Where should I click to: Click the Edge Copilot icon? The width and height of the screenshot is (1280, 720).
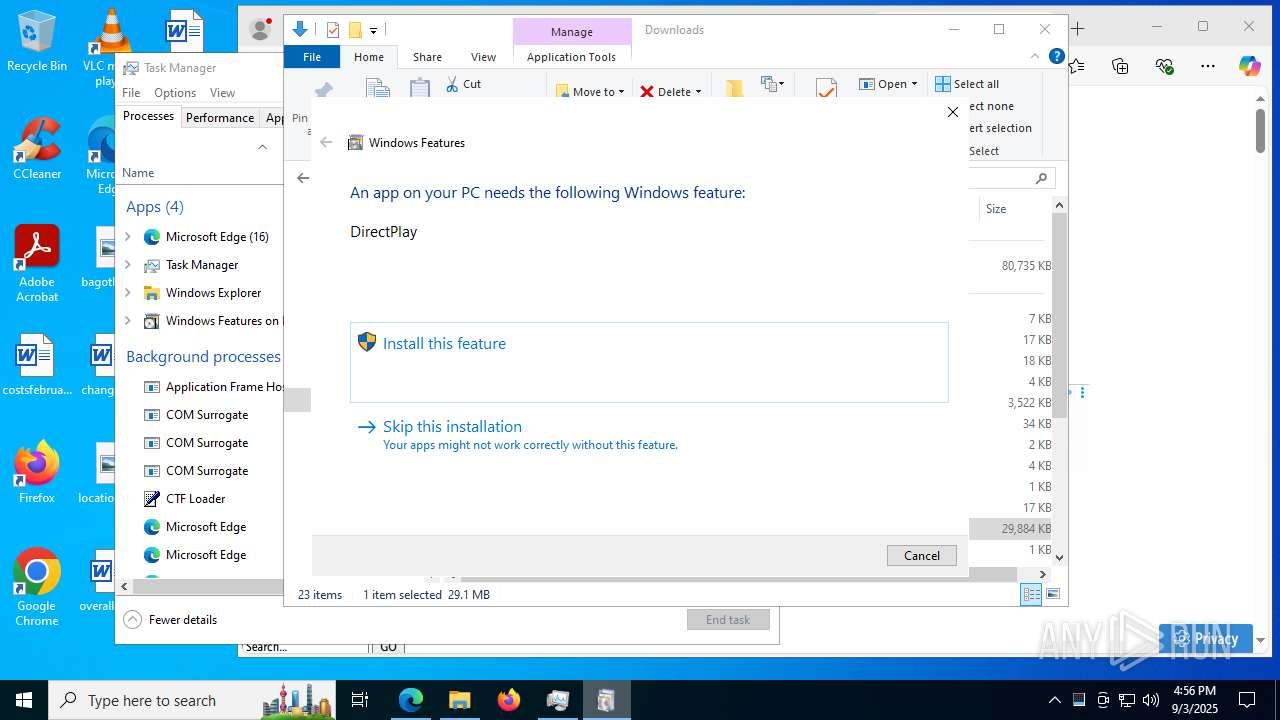click(x=1249, y=66)
